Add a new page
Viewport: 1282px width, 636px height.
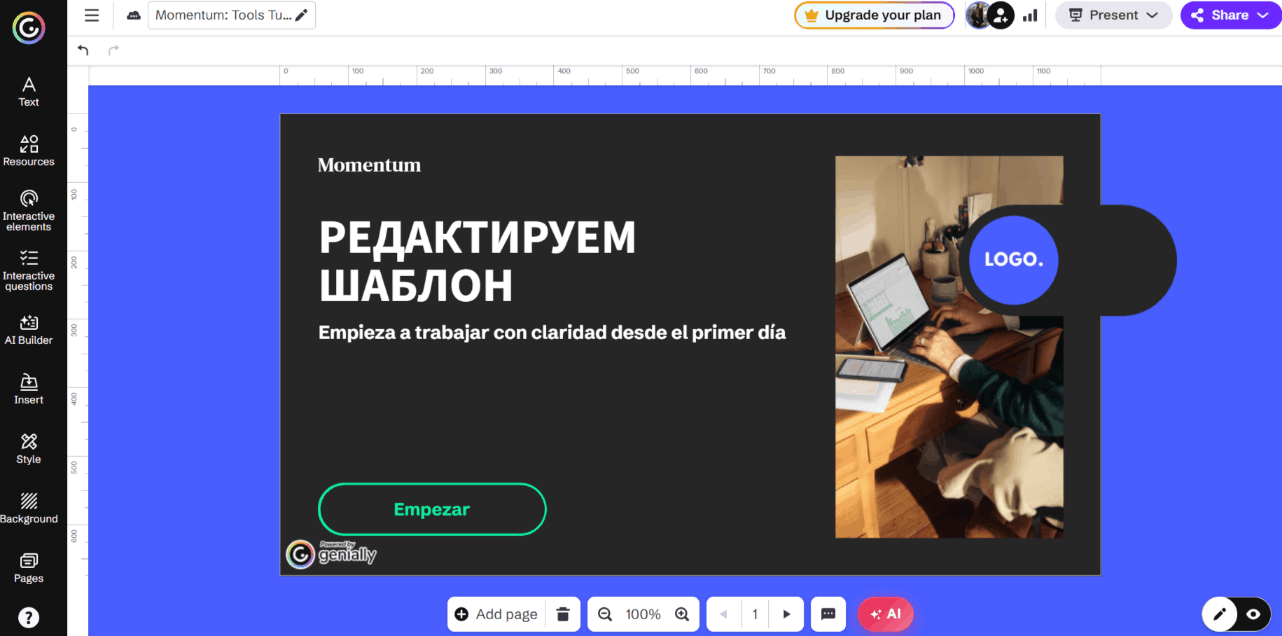click(496, 614)
